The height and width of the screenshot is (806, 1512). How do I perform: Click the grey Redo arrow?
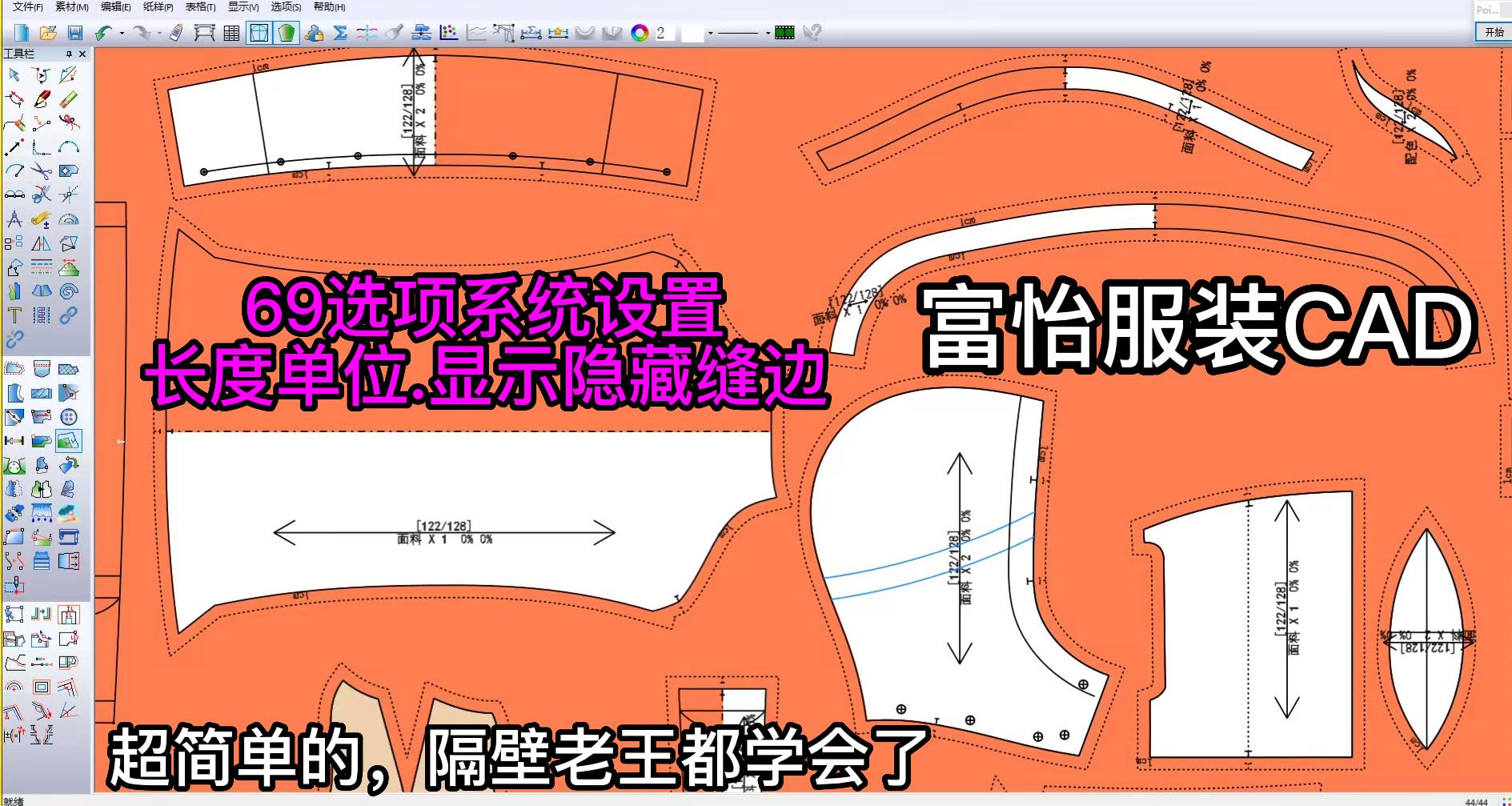pos(141,33)
